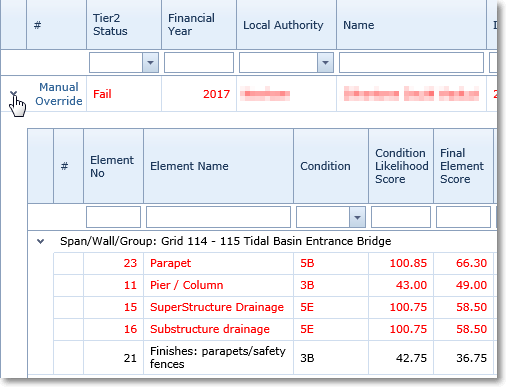Click the 49.00 final element score

[463, 285]
